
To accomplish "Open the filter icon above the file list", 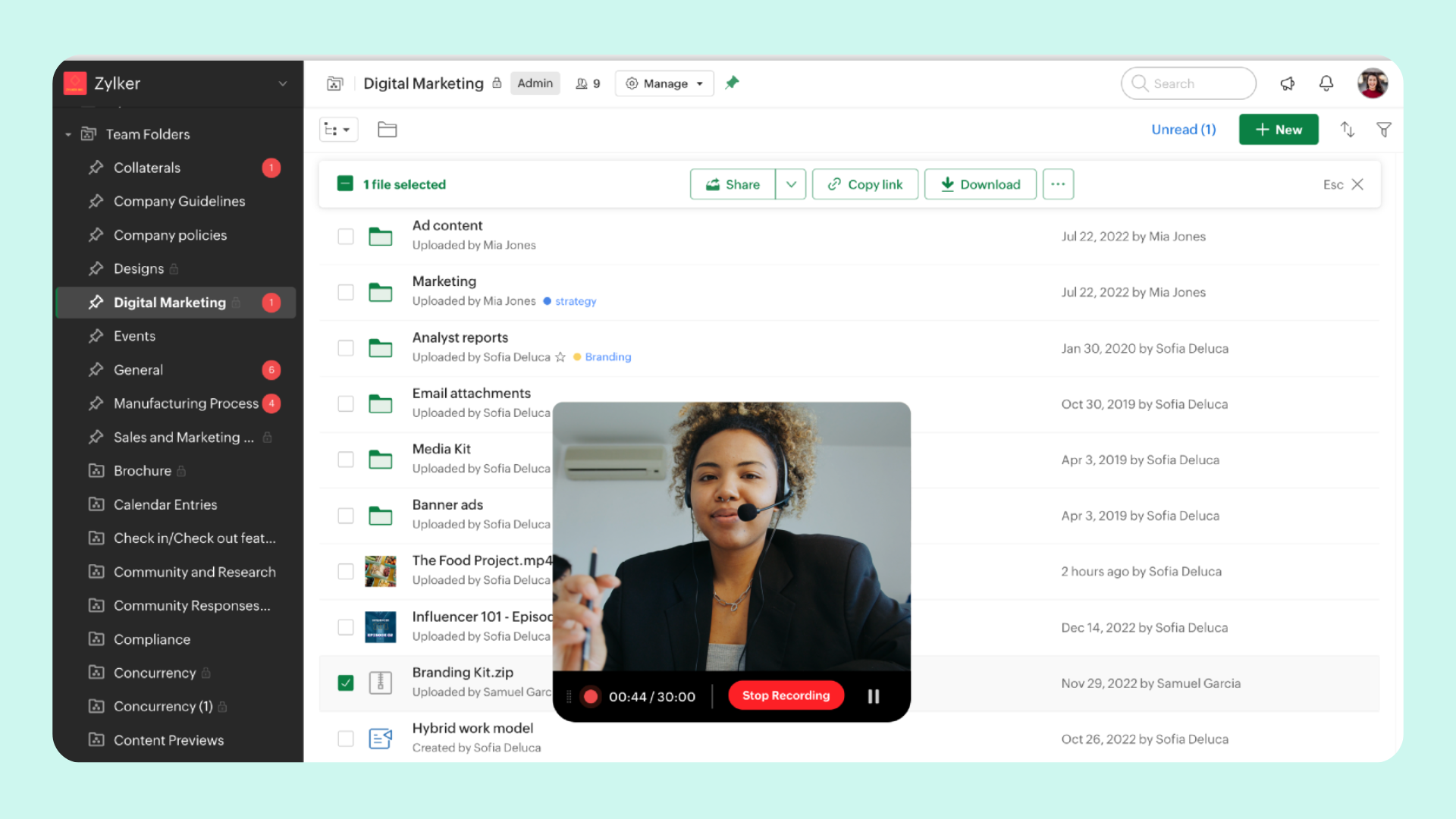I will click(x=1384, y=130).
